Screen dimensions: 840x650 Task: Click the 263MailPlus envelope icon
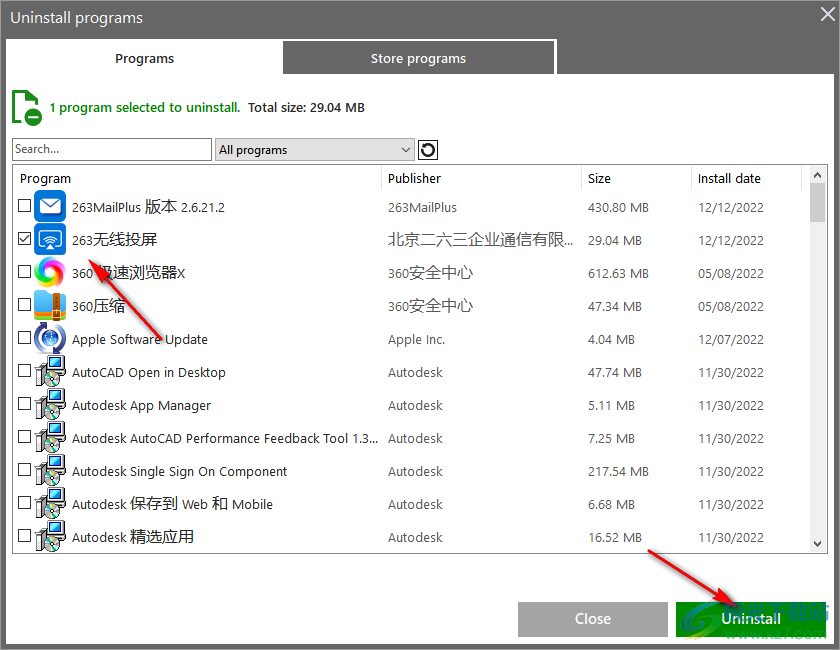[50, 206]
